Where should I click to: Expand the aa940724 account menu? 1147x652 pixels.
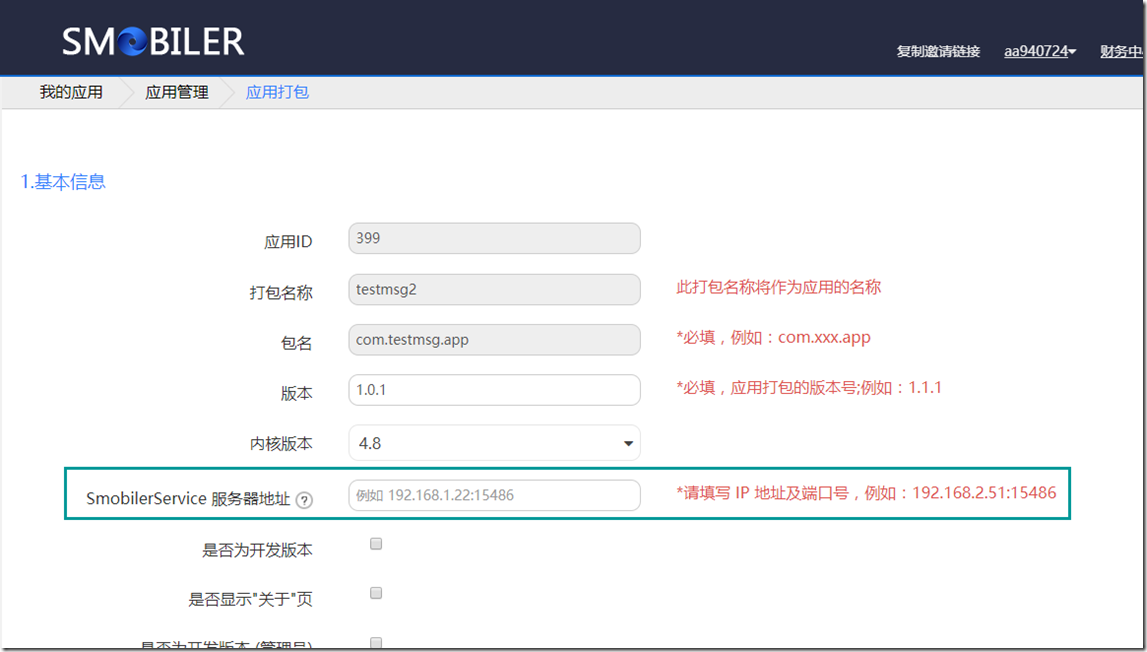pos(1039,51)
